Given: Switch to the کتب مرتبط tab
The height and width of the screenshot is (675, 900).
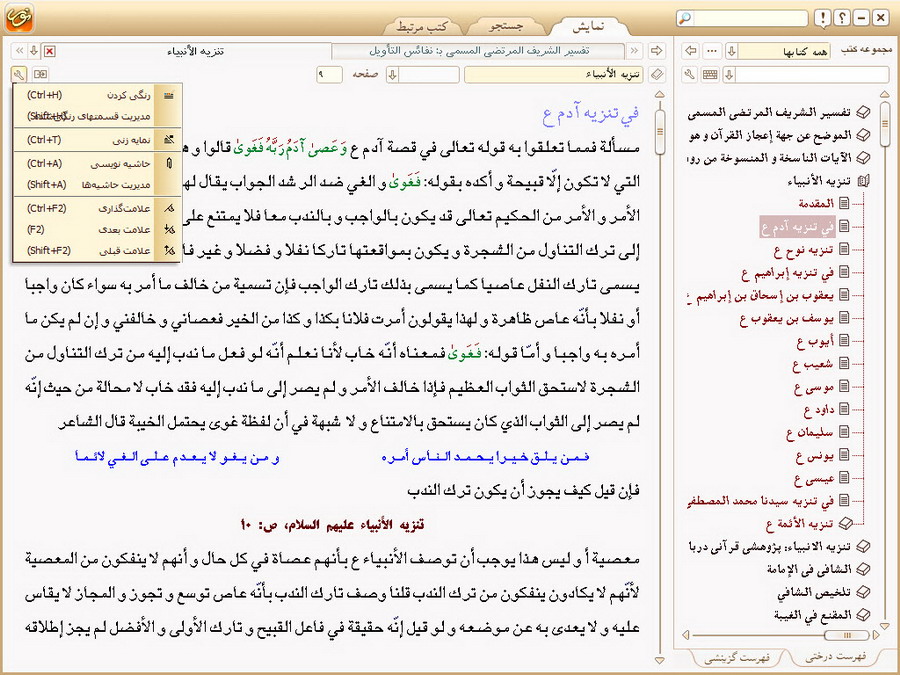Looking at the screenshot, I should 422,27.
